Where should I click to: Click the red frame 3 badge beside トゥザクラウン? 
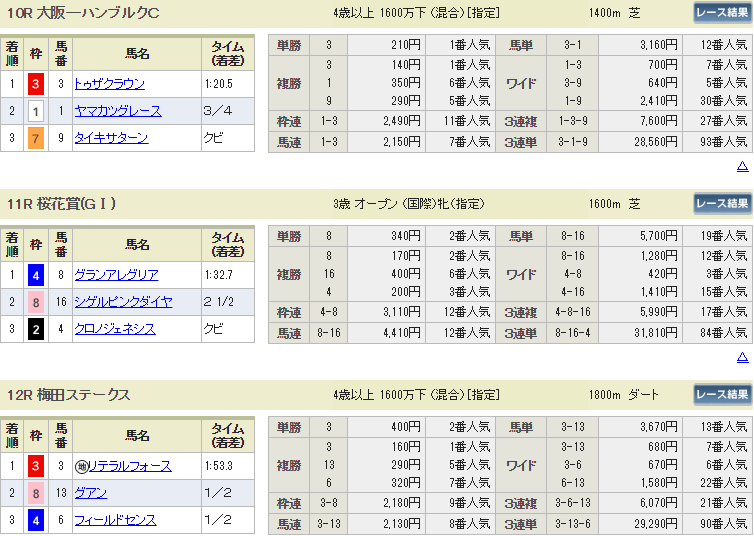(36, 85)
